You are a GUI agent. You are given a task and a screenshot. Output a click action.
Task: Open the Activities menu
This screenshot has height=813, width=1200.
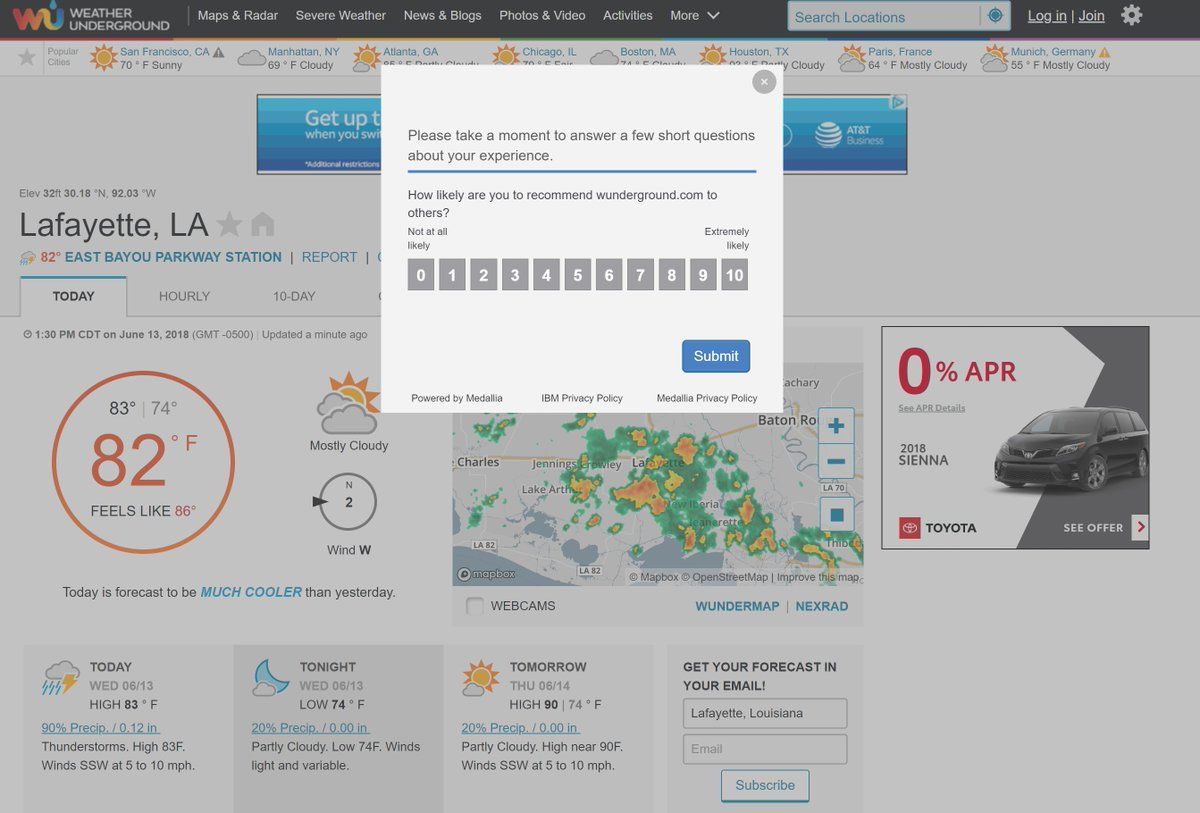pyautogui.click(x=628, y=15)
